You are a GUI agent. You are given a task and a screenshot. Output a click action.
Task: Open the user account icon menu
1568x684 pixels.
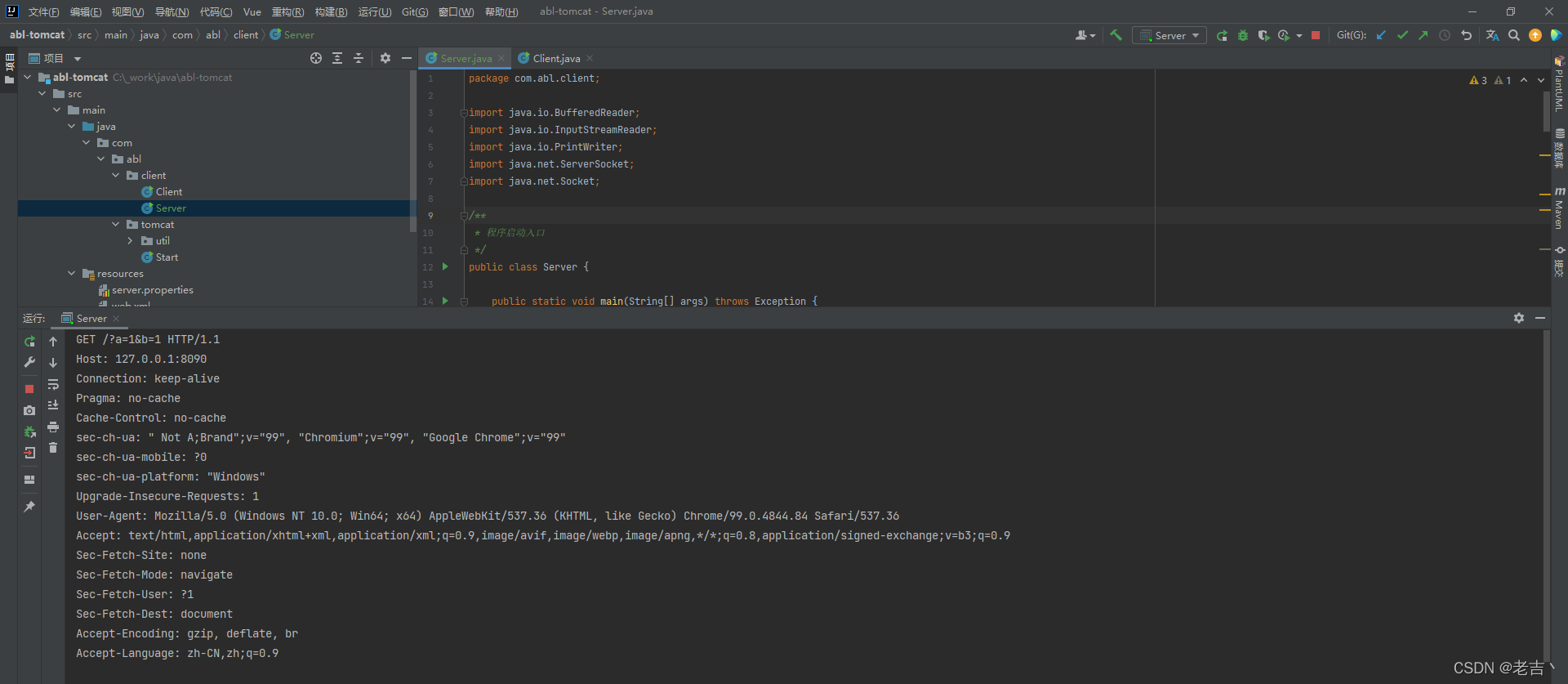1085,35
